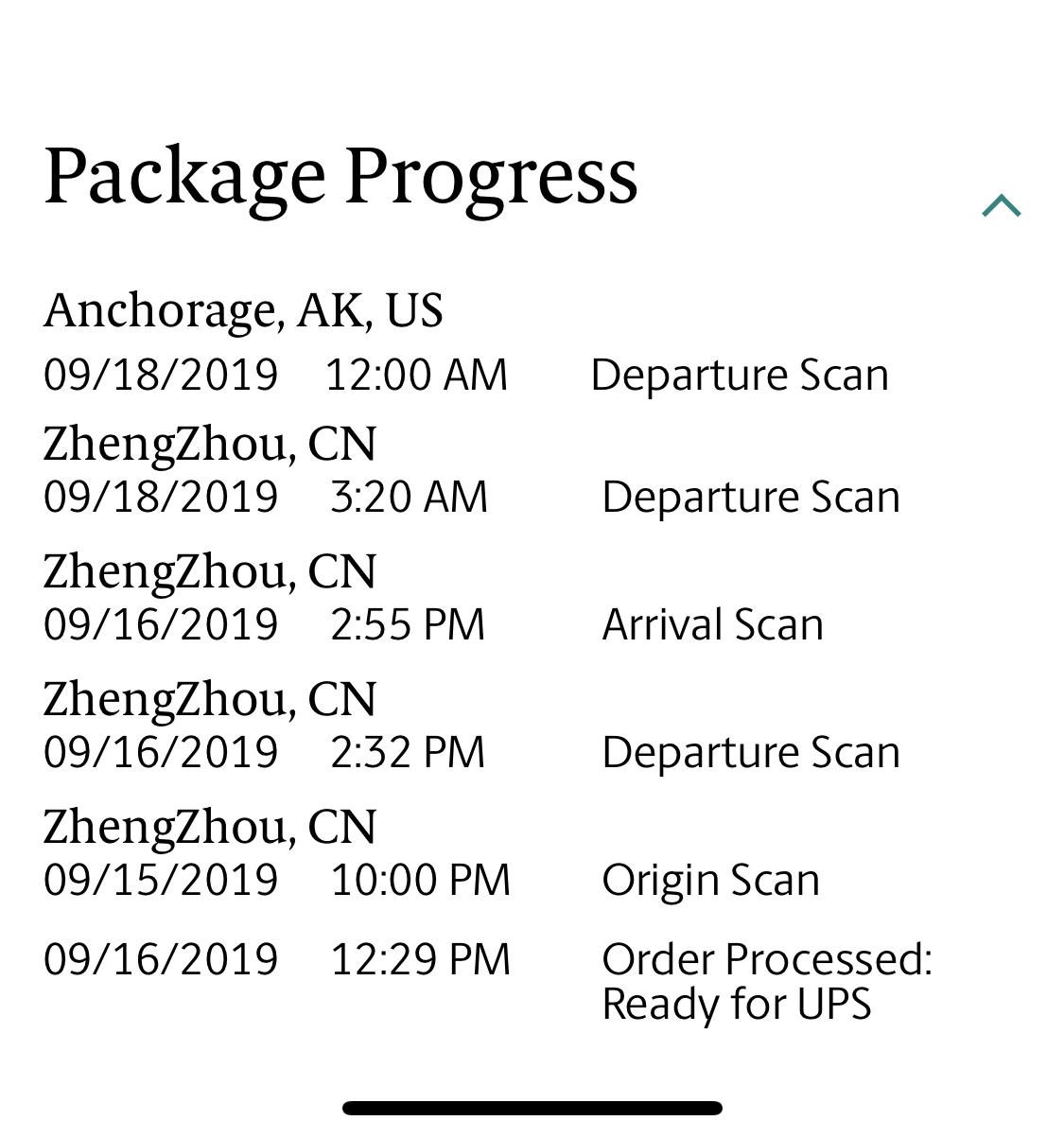The height and width of the screenshot is (1138, 1064).
Task: Tap the Origin Scan status text
Action: [x=710, y=881]
